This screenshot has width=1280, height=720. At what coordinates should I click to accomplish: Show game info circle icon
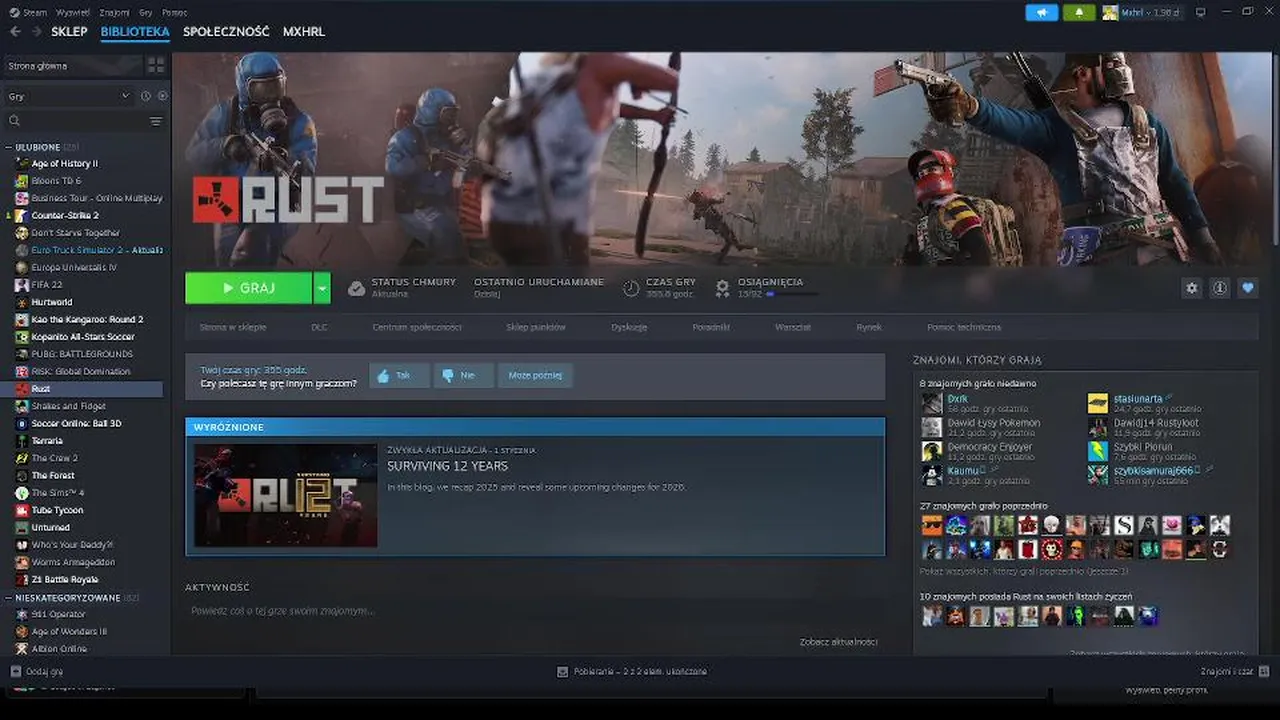click(1219, 288)
